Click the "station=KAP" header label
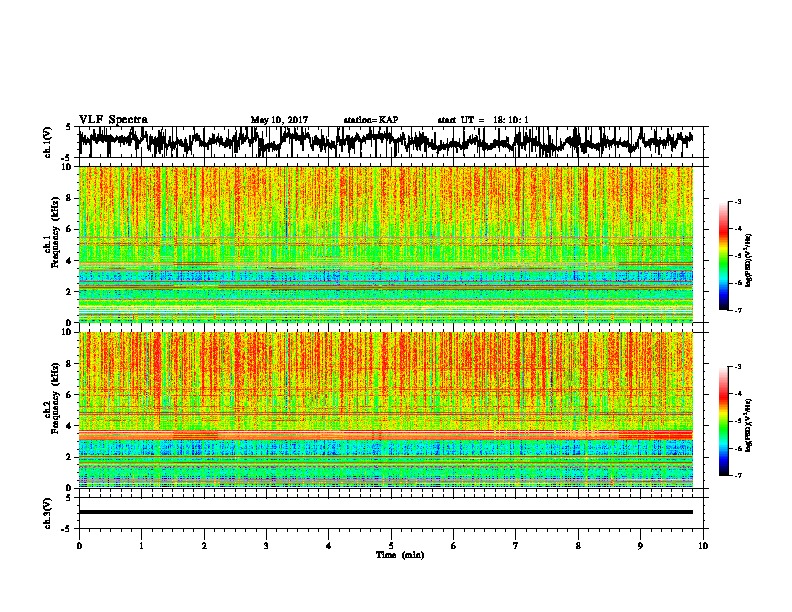The height and width of the screenshot is (612, 792). [x=371, y=120]
